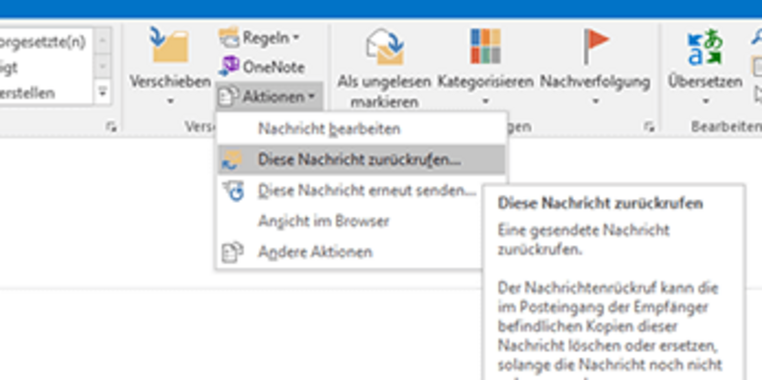Mark message via Als ungelesen markieren
The width and height of the screenshot is (762, 380).
pyautogui.click(x=384, y=69)
